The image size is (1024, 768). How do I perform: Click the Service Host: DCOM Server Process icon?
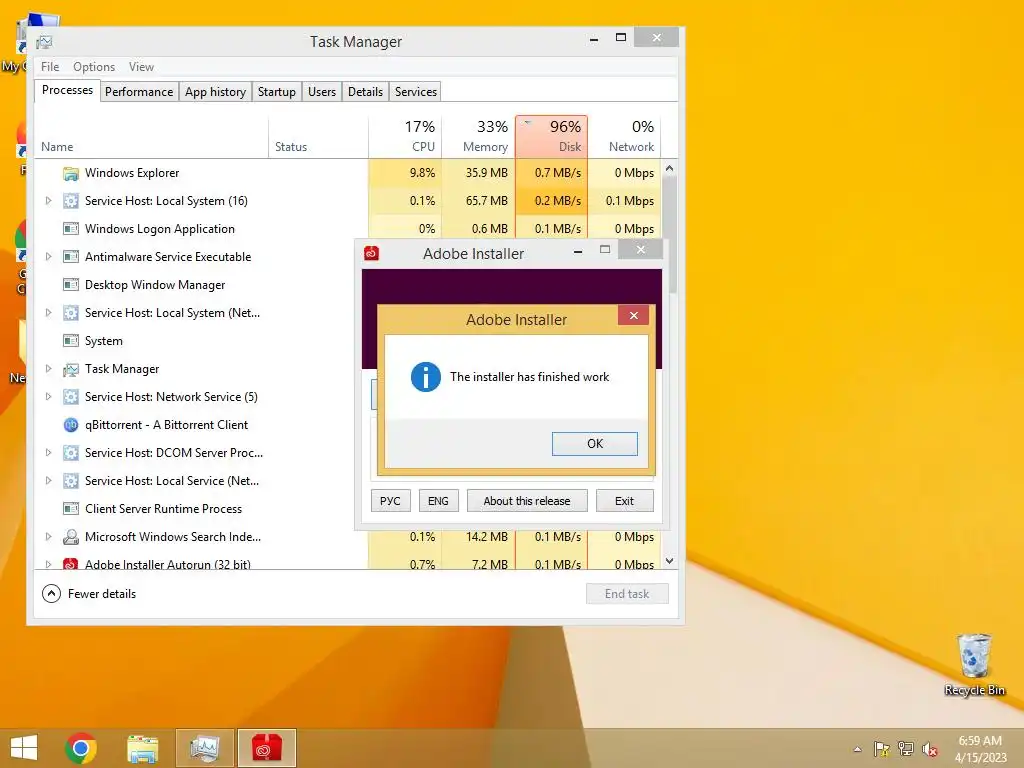[71, 453]
